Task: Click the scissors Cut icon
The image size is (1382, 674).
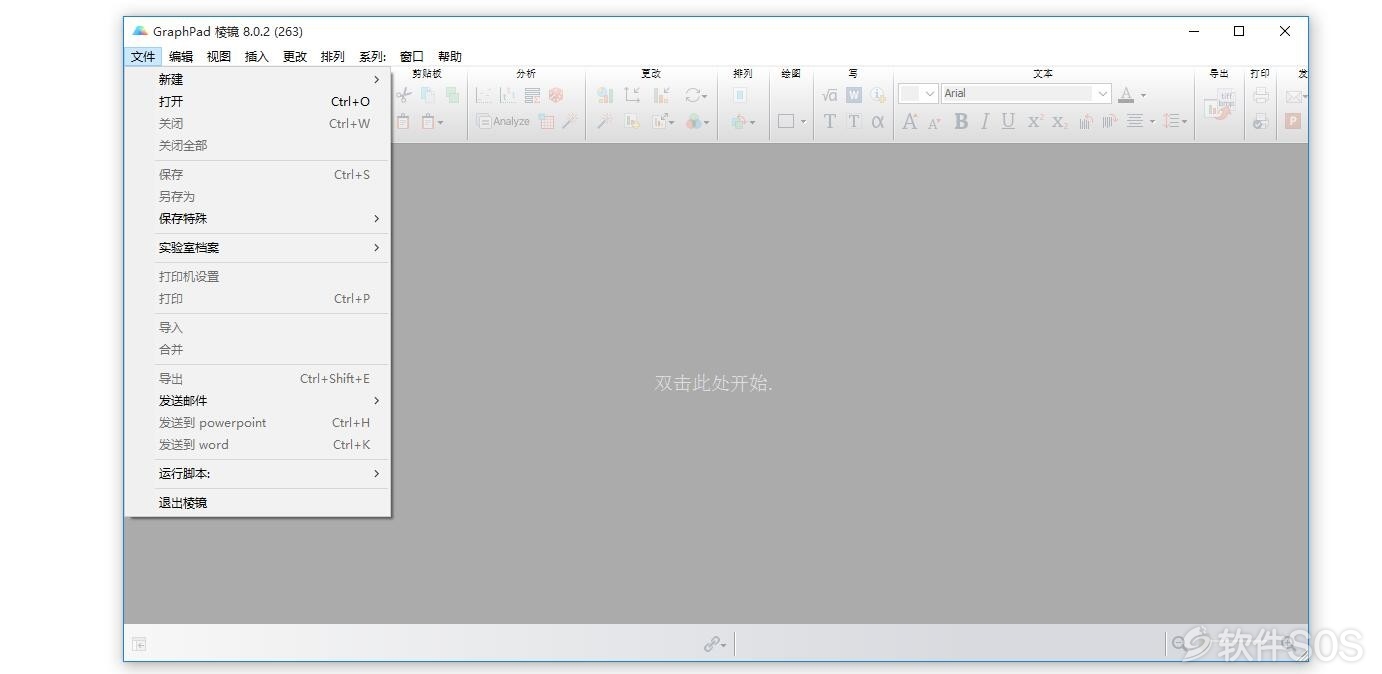Action: (x=404, y=95)
